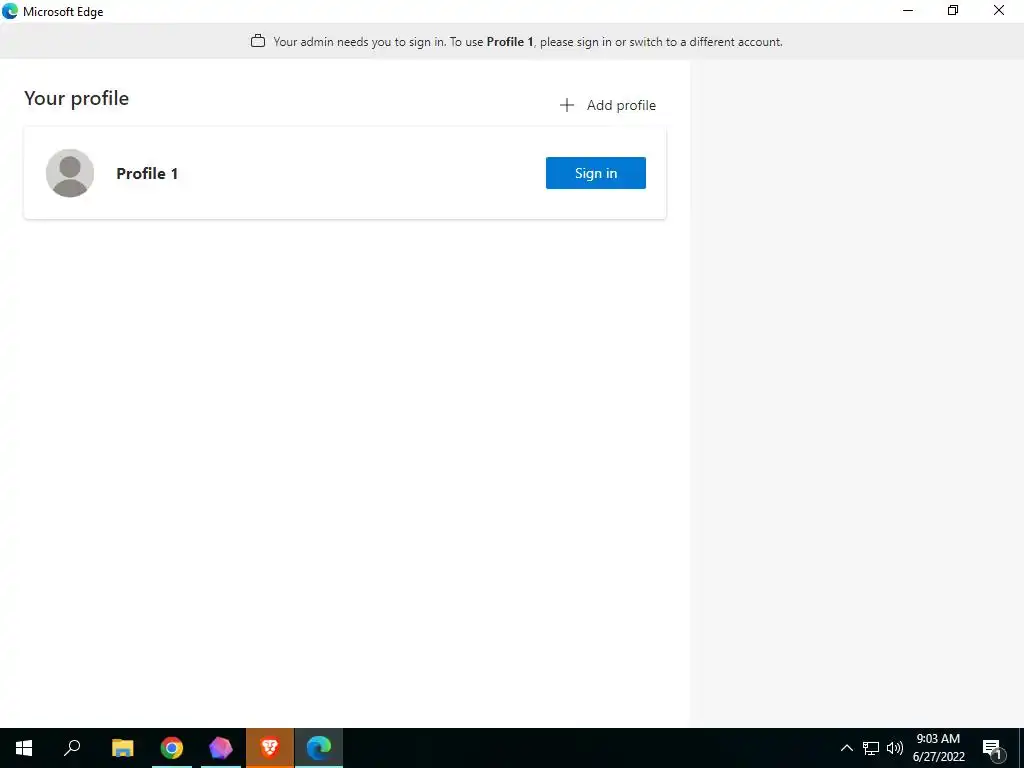This screenshot has height=768, width=1024.
Task: Click the Profile 1 name text
Action: (147, 174)
